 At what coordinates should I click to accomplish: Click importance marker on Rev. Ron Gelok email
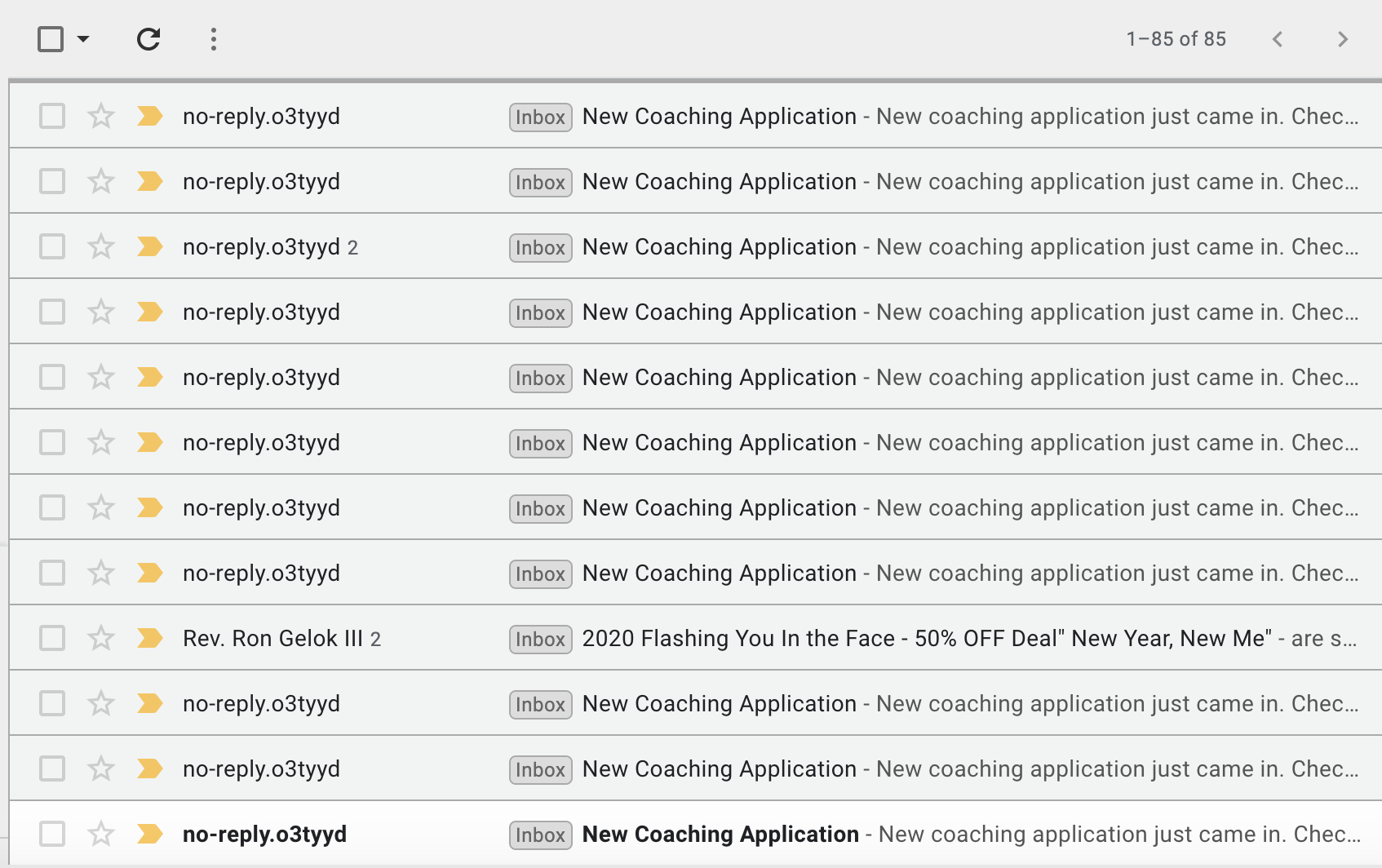tap(150, 638)
